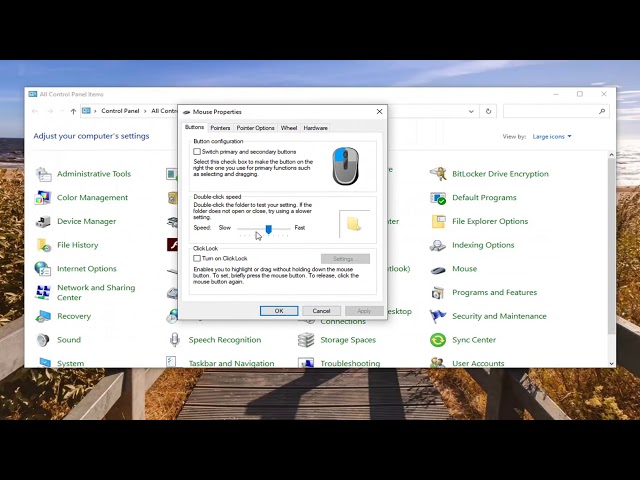Open the File History icon
This screenshot has width=640, height=480.
43,245
